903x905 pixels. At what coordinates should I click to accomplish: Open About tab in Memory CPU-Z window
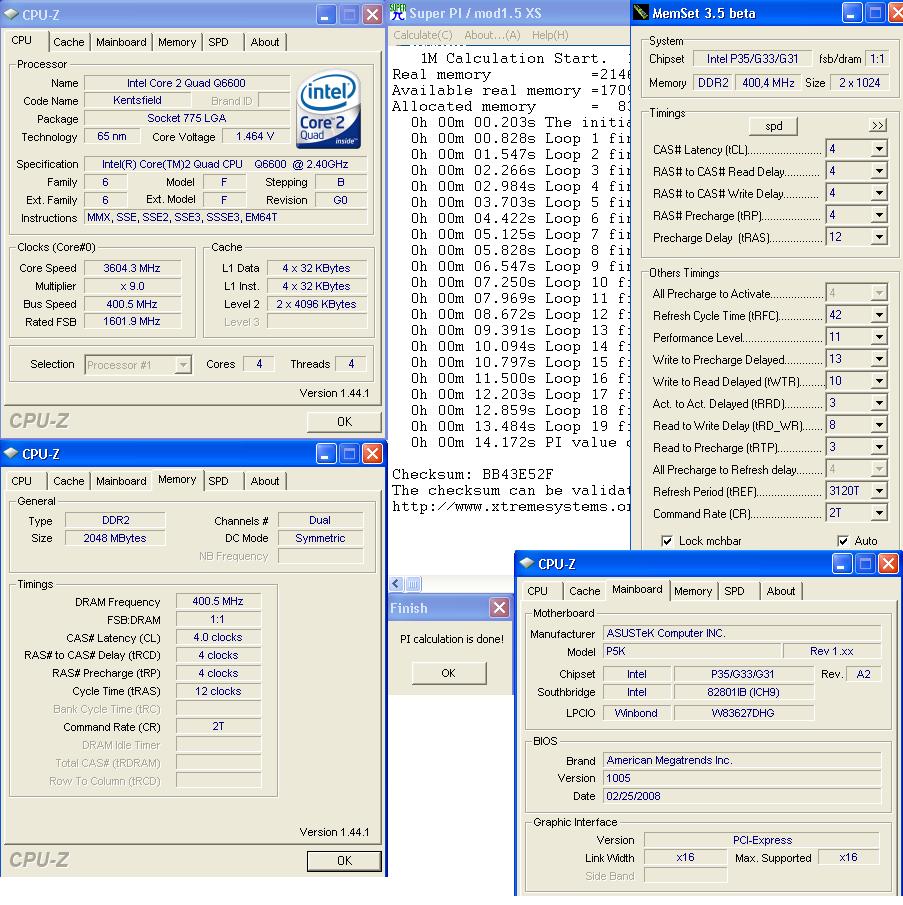point(265,481)
